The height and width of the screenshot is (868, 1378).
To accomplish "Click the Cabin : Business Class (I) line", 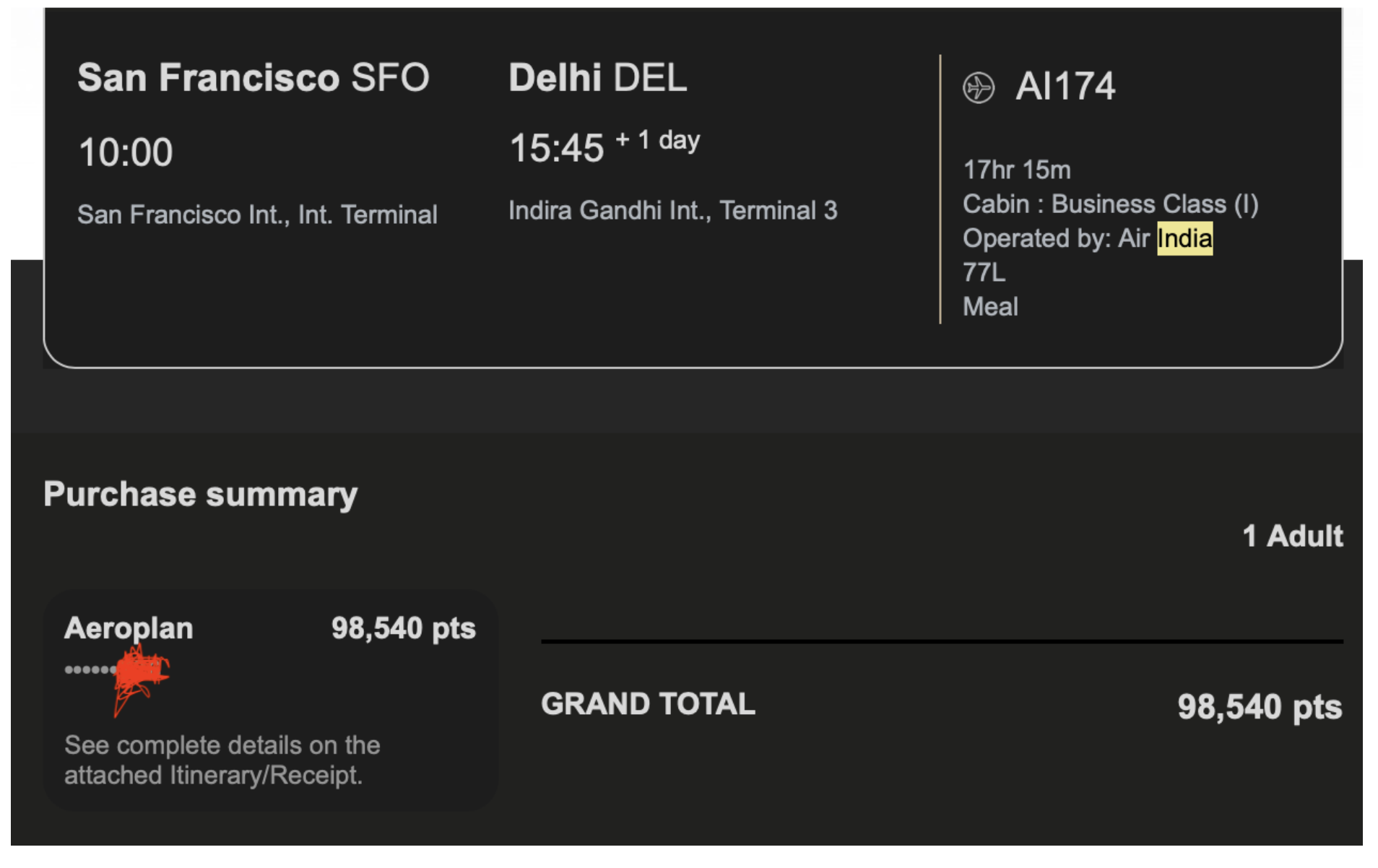I will 1110,204.
